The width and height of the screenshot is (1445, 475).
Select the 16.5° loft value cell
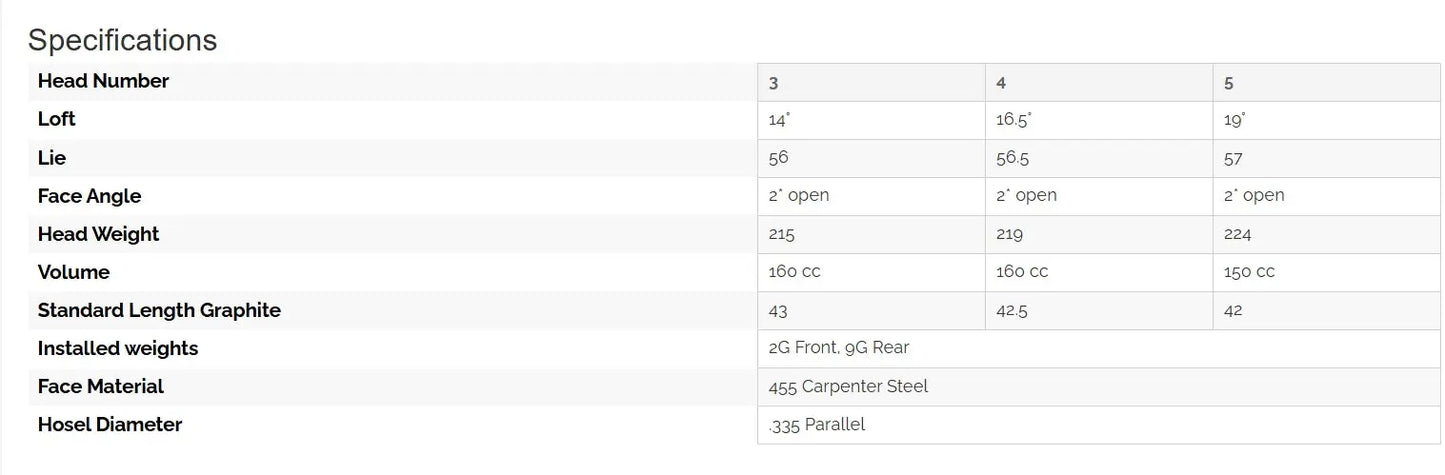1013,120
